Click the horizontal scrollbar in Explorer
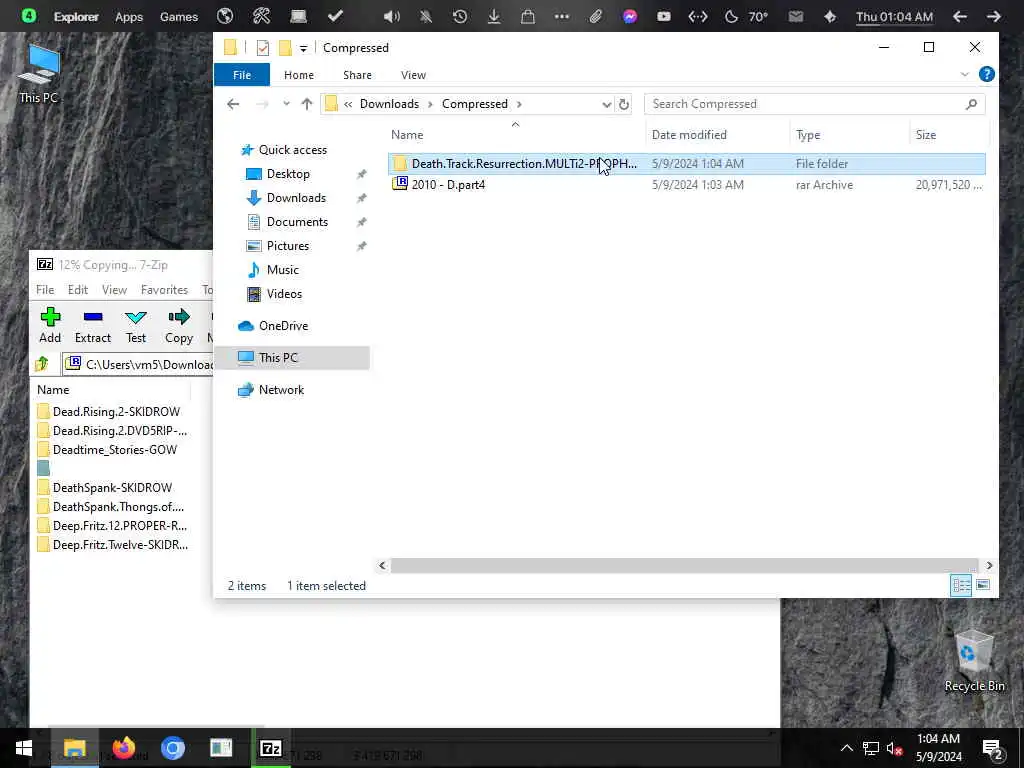 684,566
